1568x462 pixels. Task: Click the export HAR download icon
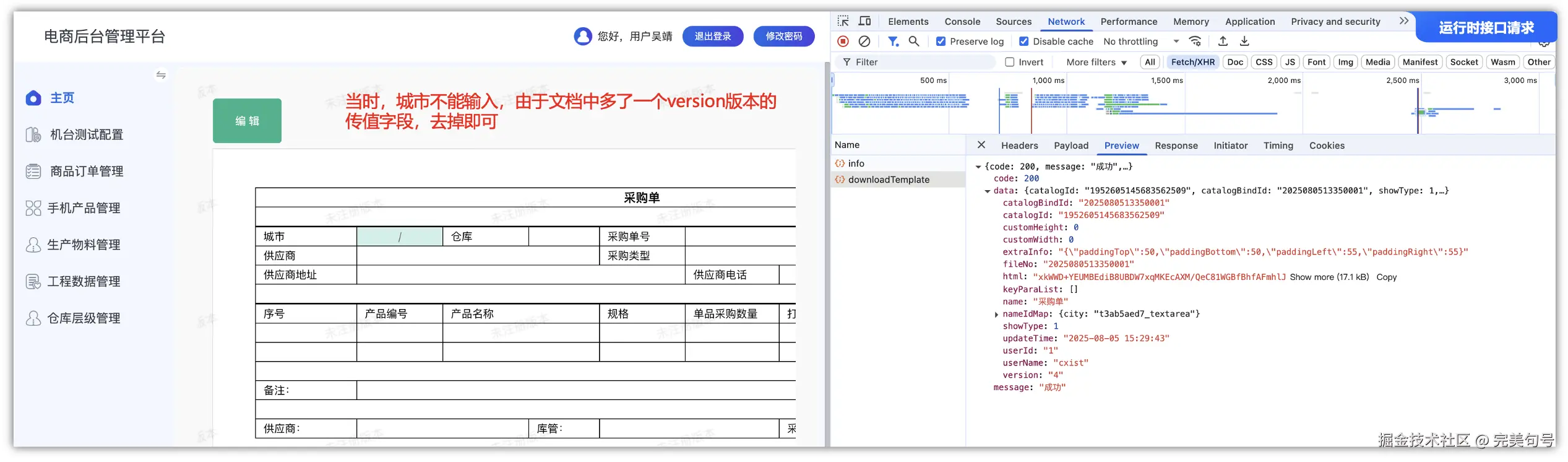tap(1244, 41)
